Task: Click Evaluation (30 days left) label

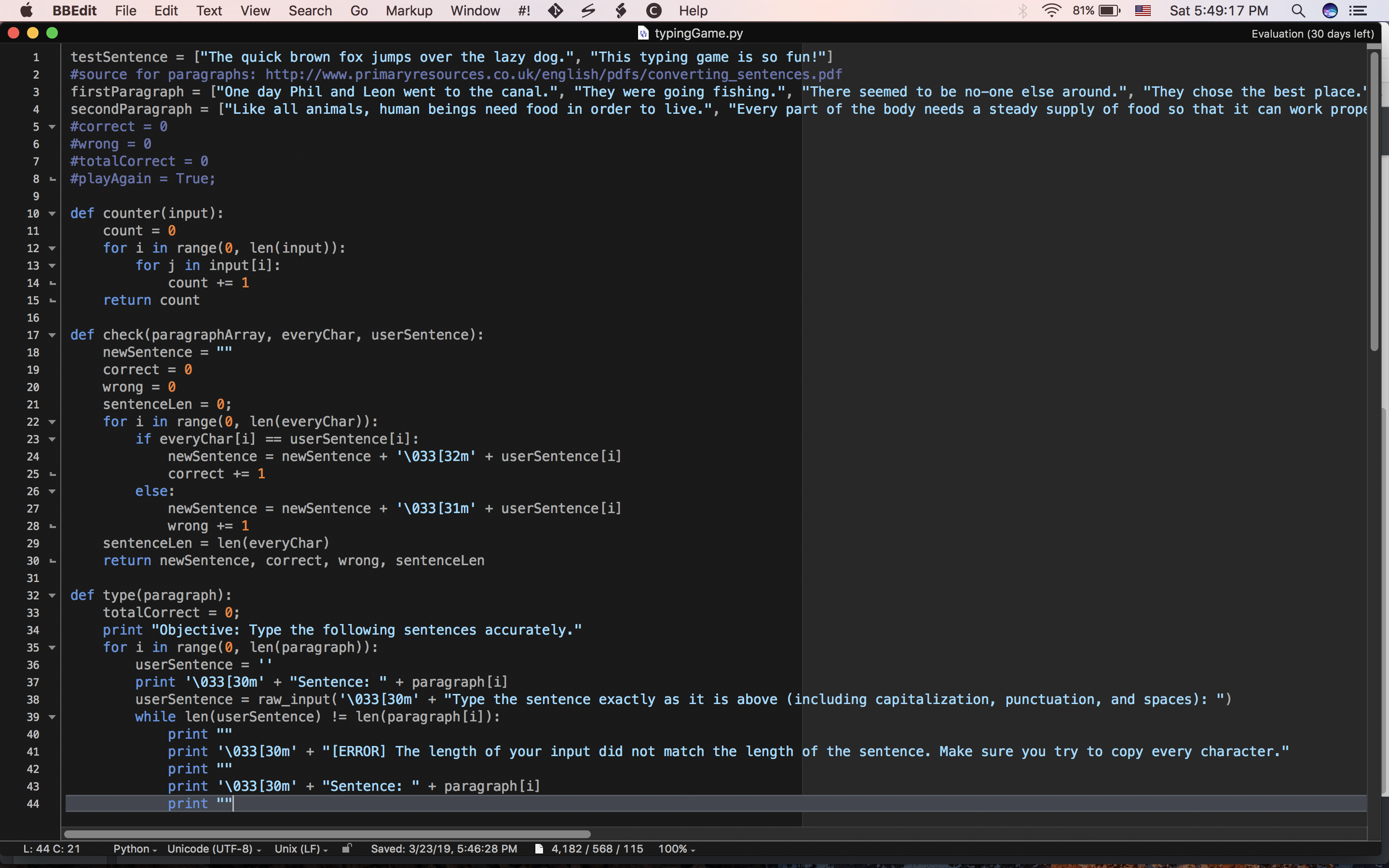Action: point(1312,34)
